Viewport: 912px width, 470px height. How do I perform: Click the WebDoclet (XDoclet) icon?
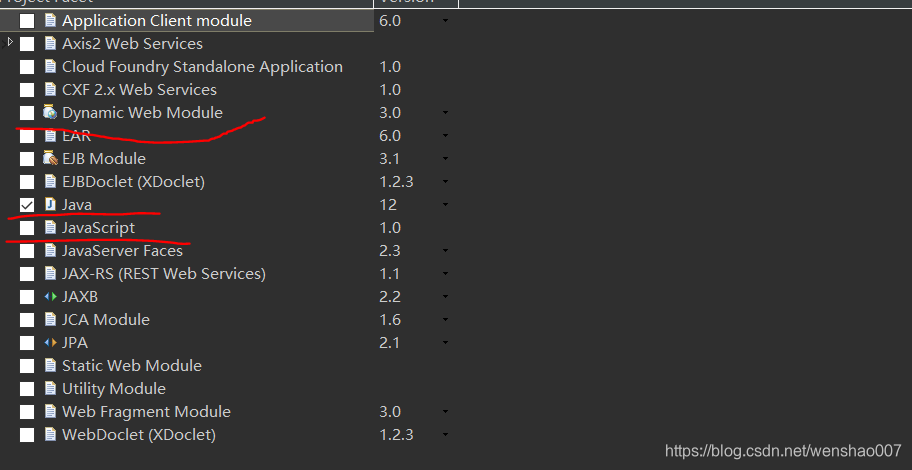50,435
